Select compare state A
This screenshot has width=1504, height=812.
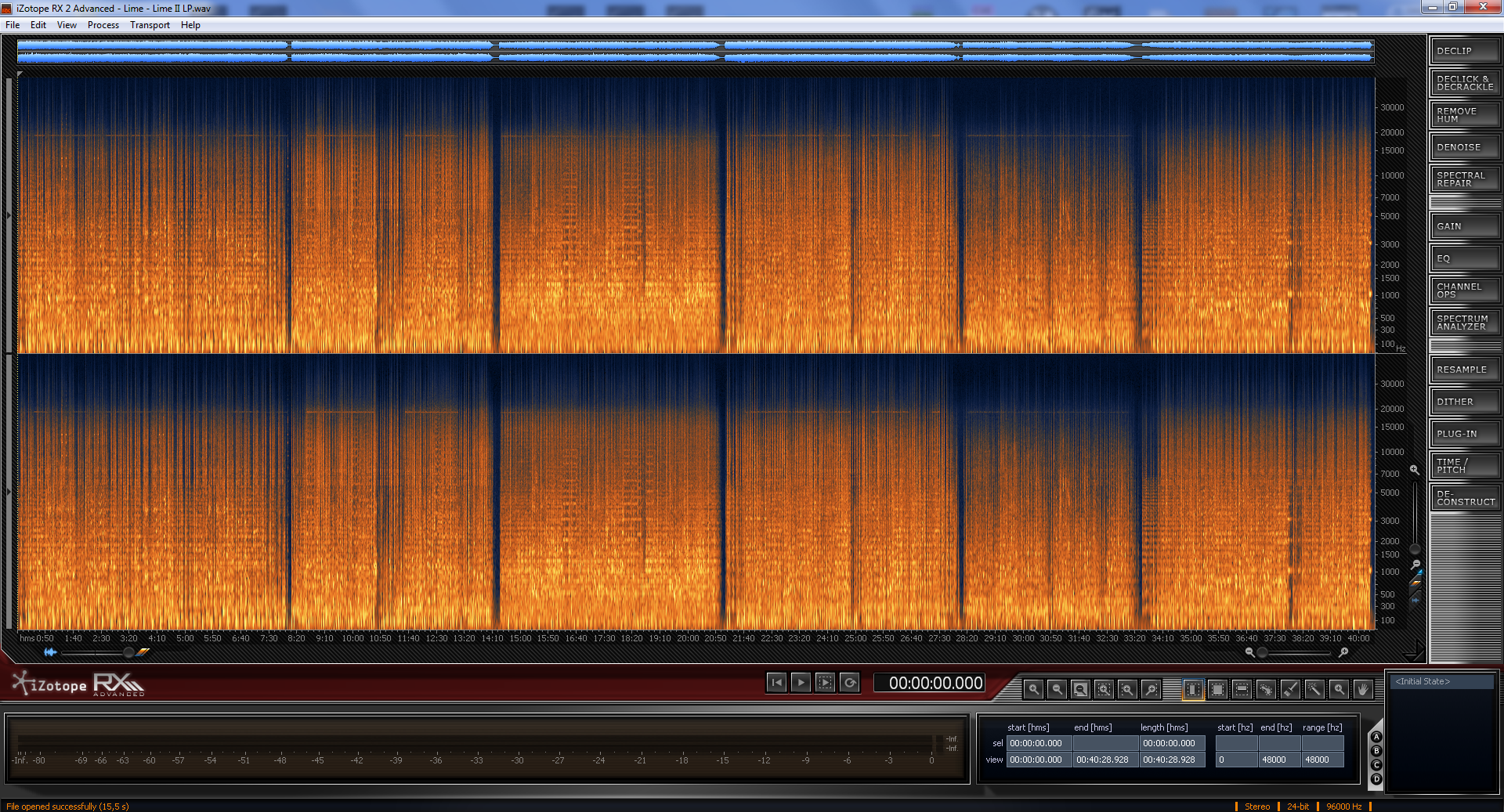1376,738
